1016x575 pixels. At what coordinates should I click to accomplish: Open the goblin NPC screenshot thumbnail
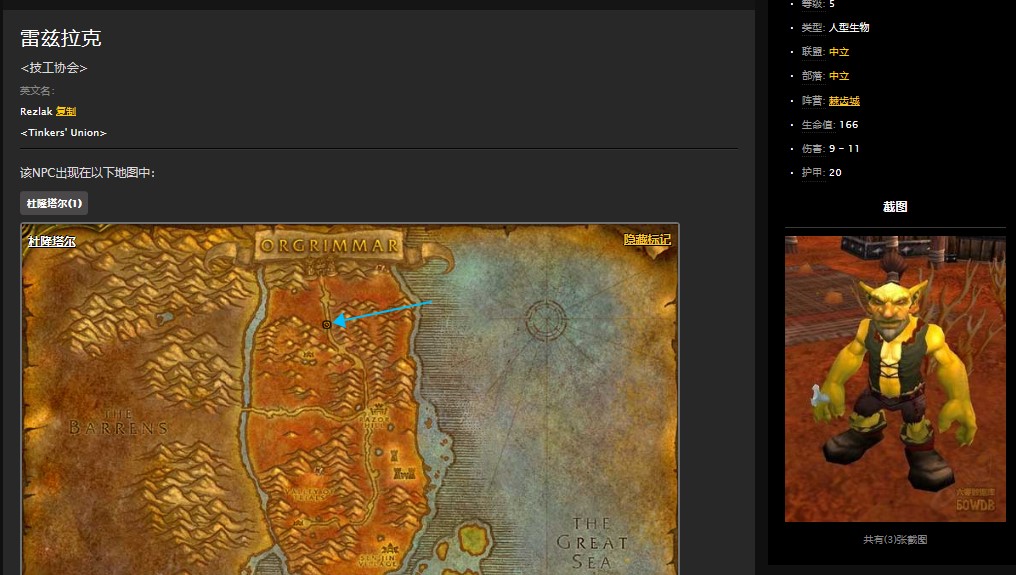click(x=895, y=378)
